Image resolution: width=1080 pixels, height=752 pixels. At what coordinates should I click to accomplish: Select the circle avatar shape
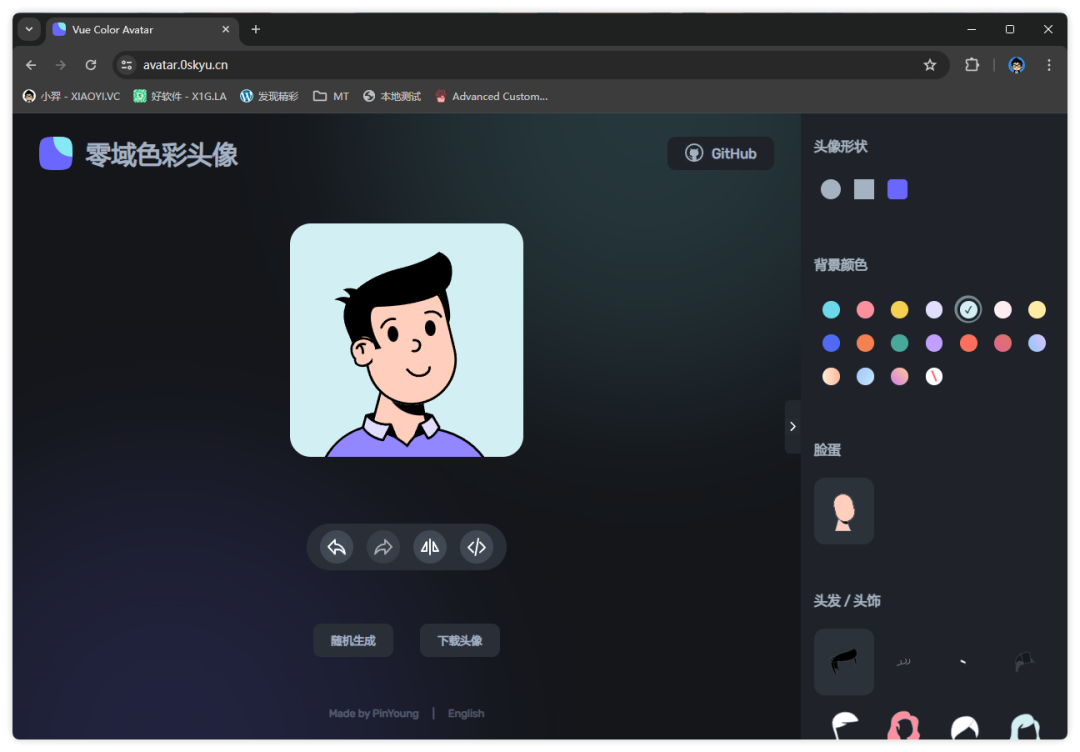(831, 189)
